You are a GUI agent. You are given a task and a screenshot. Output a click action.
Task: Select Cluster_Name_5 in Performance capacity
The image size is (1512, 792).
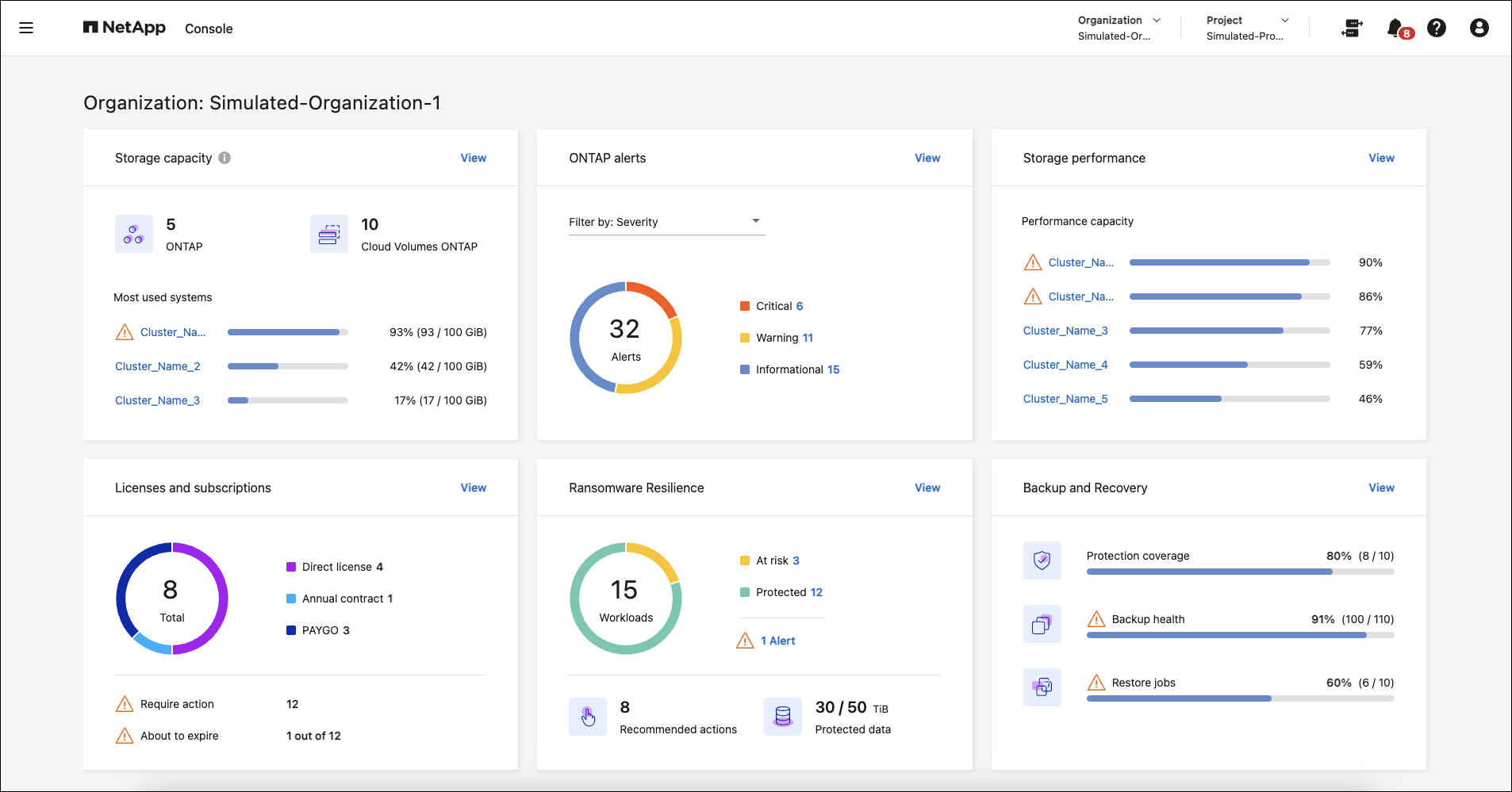point(1065,399)
